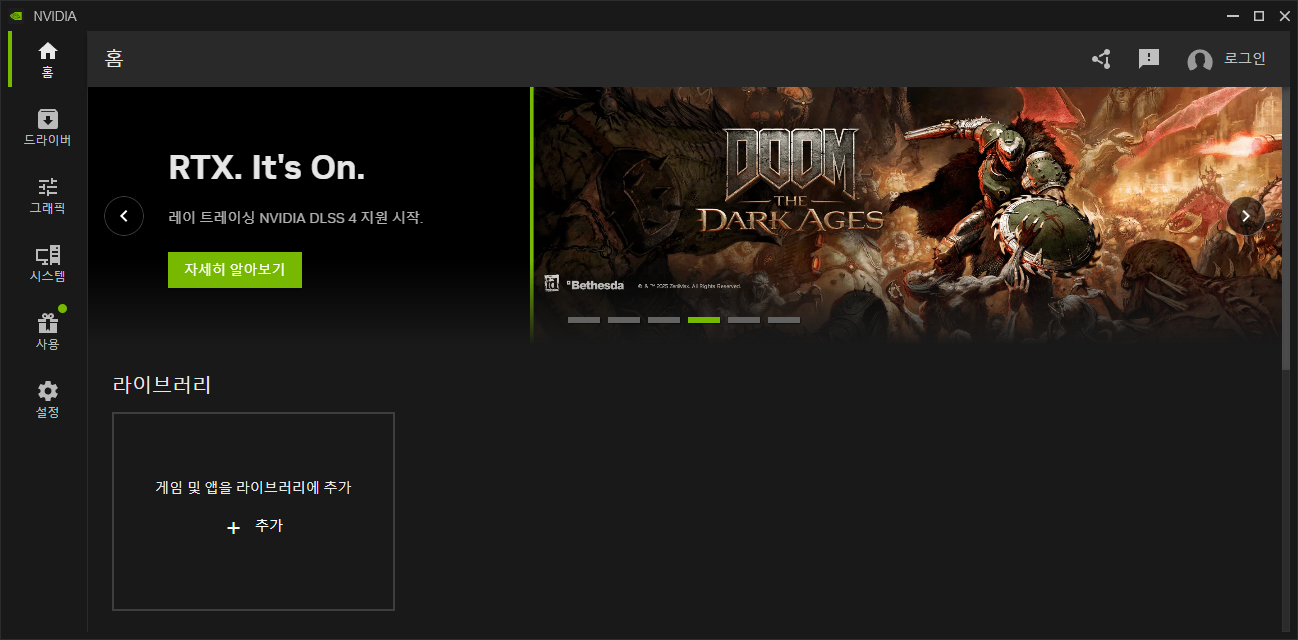
Task: Open the System (시스템) sidebar section
Action: tap(47, 263)
